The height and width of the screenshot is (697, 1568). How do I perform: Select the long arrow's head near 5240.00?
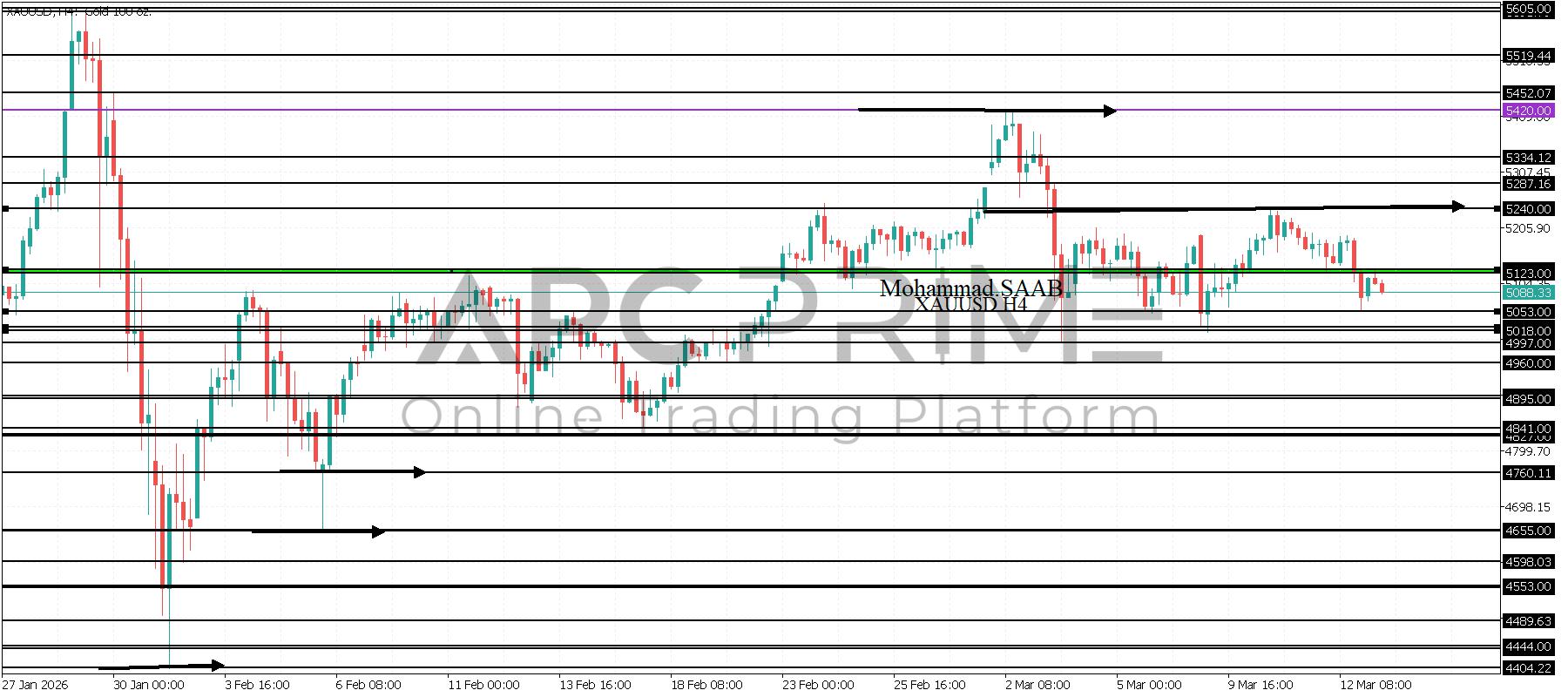tap(1457, 206)
